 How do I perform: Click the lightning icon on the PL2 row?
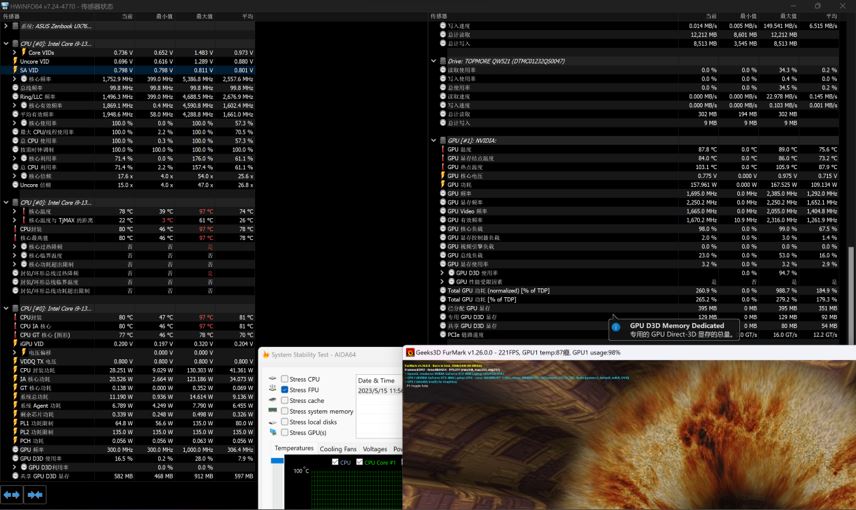(x=15, y=432)
